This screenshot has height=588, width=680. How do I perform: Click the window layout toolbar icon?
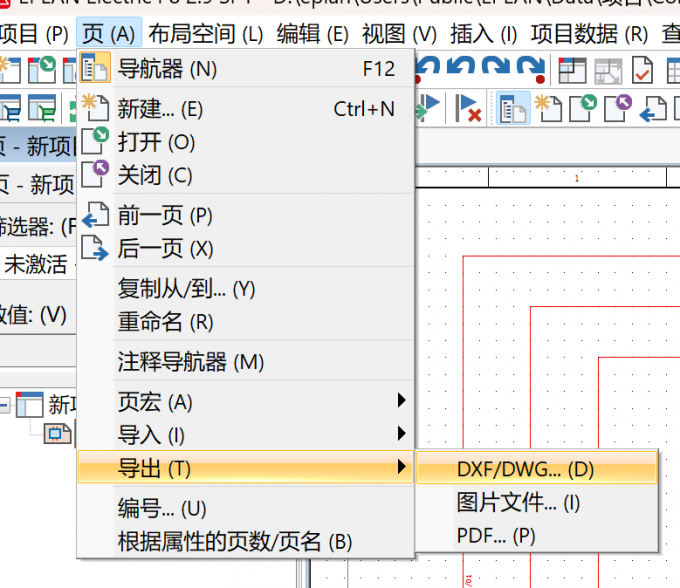tap(572, 70)
